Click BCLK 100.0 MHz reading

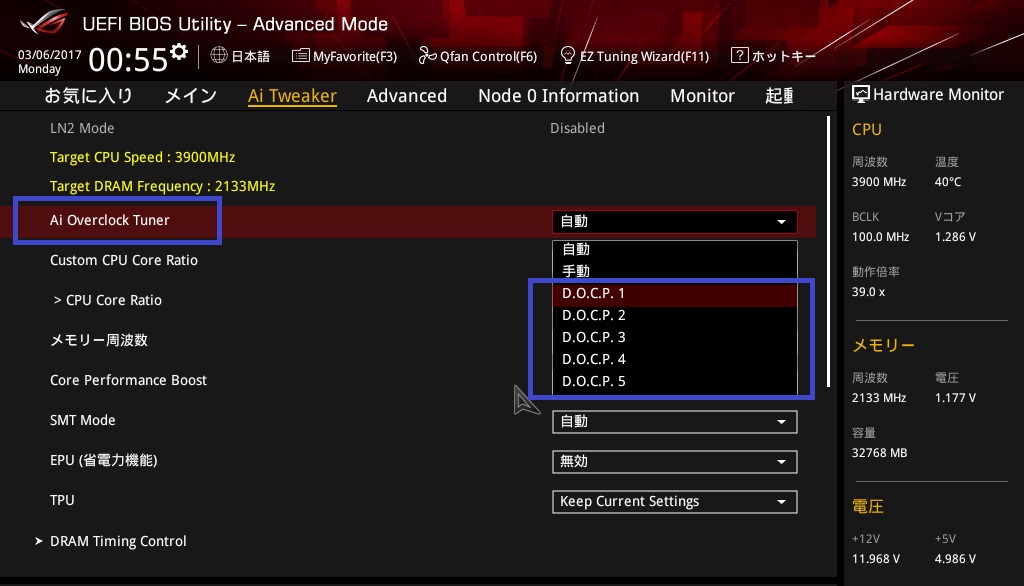click(x=880, y=236)
